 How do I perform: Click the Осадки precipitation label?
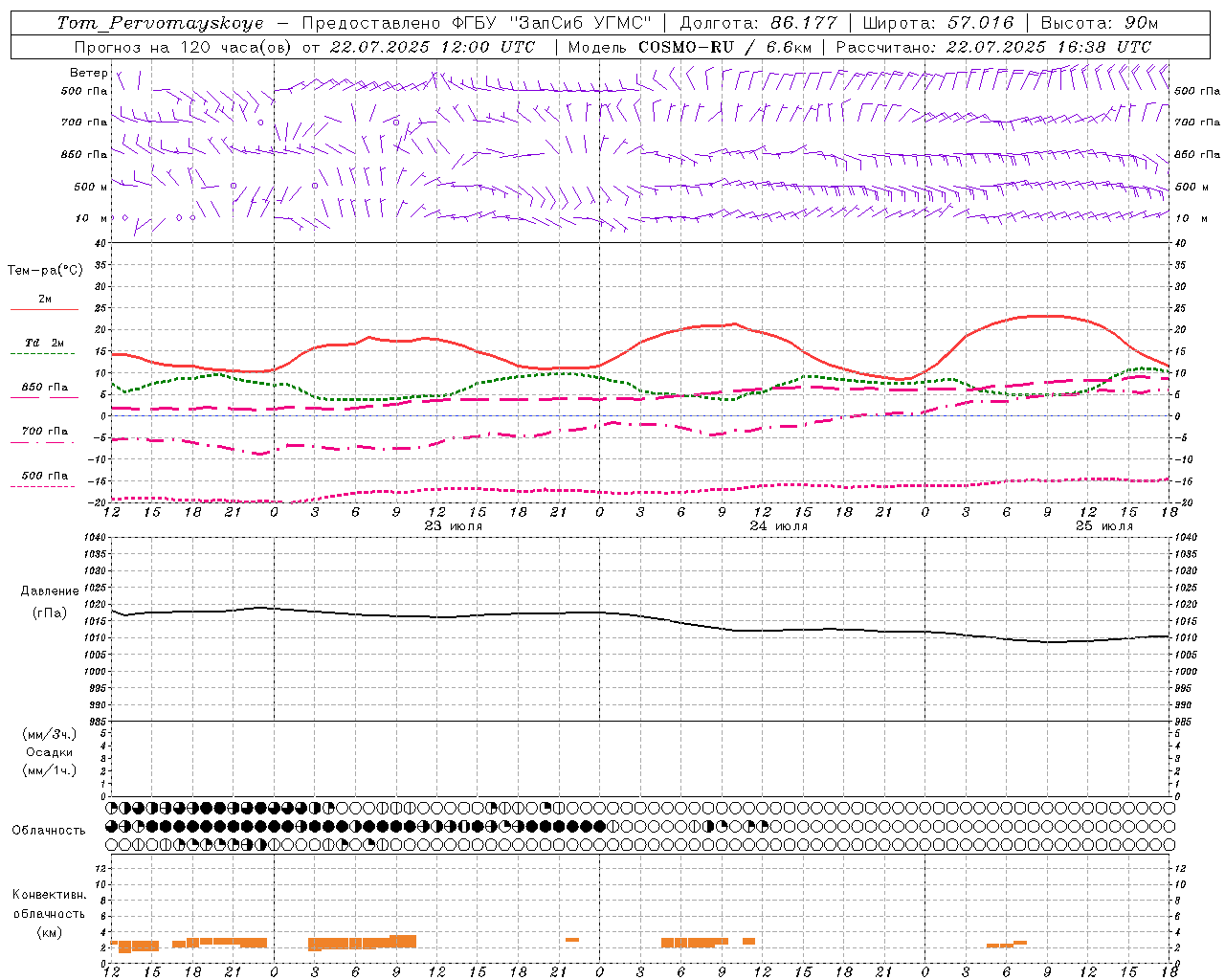[x=50, y=752]
